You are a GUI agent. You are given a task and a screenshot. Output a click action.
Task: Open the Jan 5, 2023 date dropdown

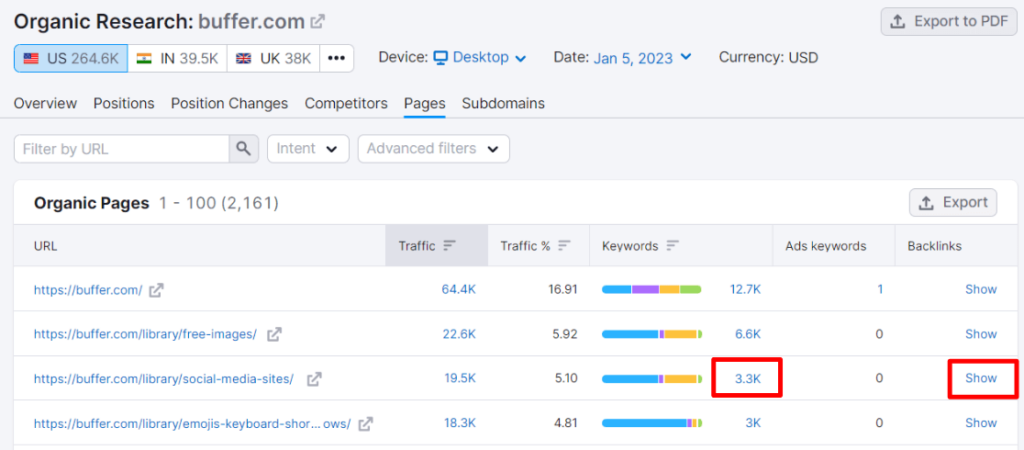click(x=642, y=57)
